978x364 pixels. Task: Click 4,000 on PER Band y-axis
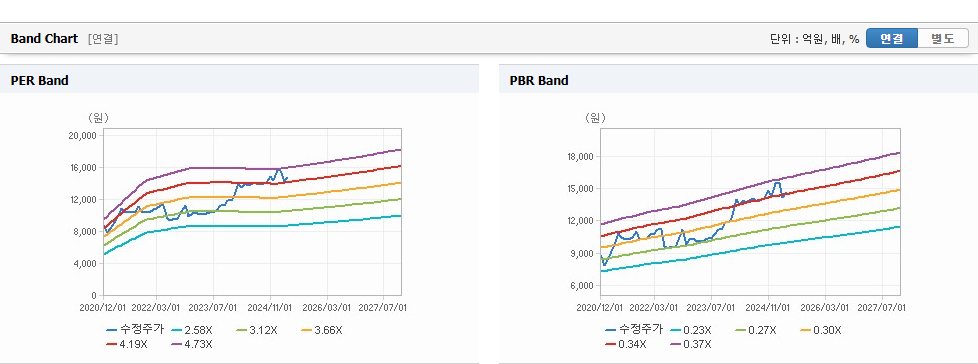point(85,263)
